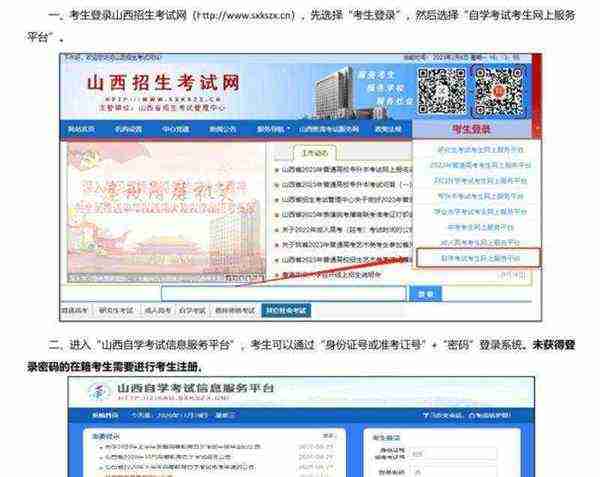Open the 更多 link in notices panel
The image size is (600, 477).
pos(328,436)
